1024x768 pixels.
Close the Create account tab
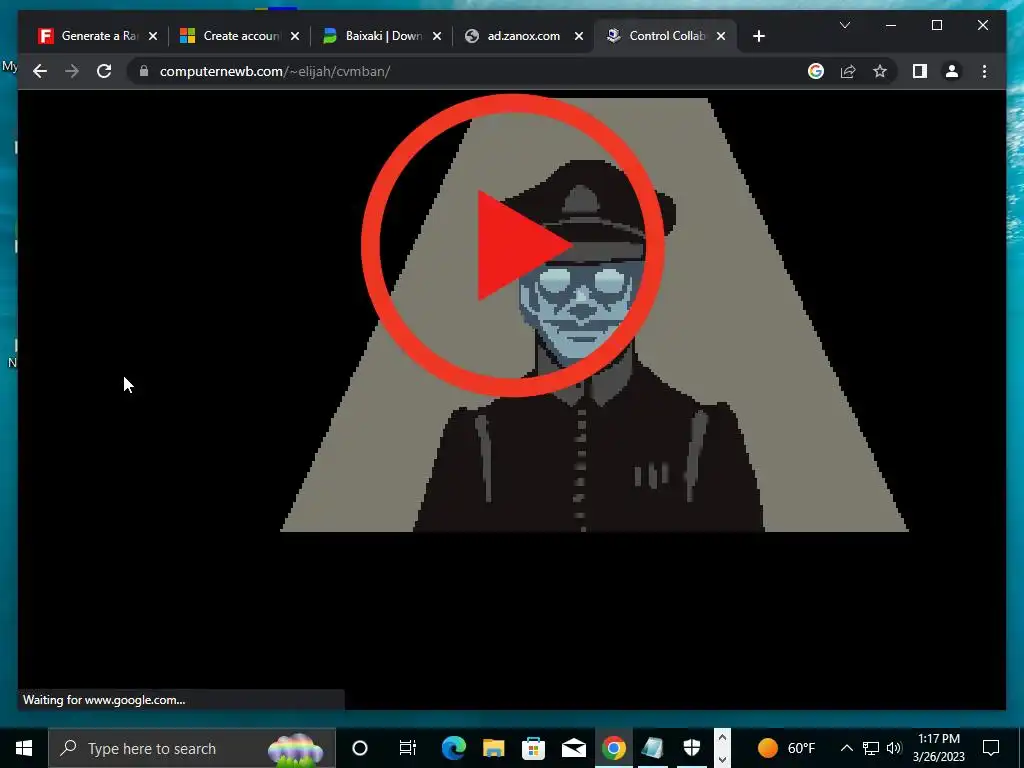coord(295,36)
